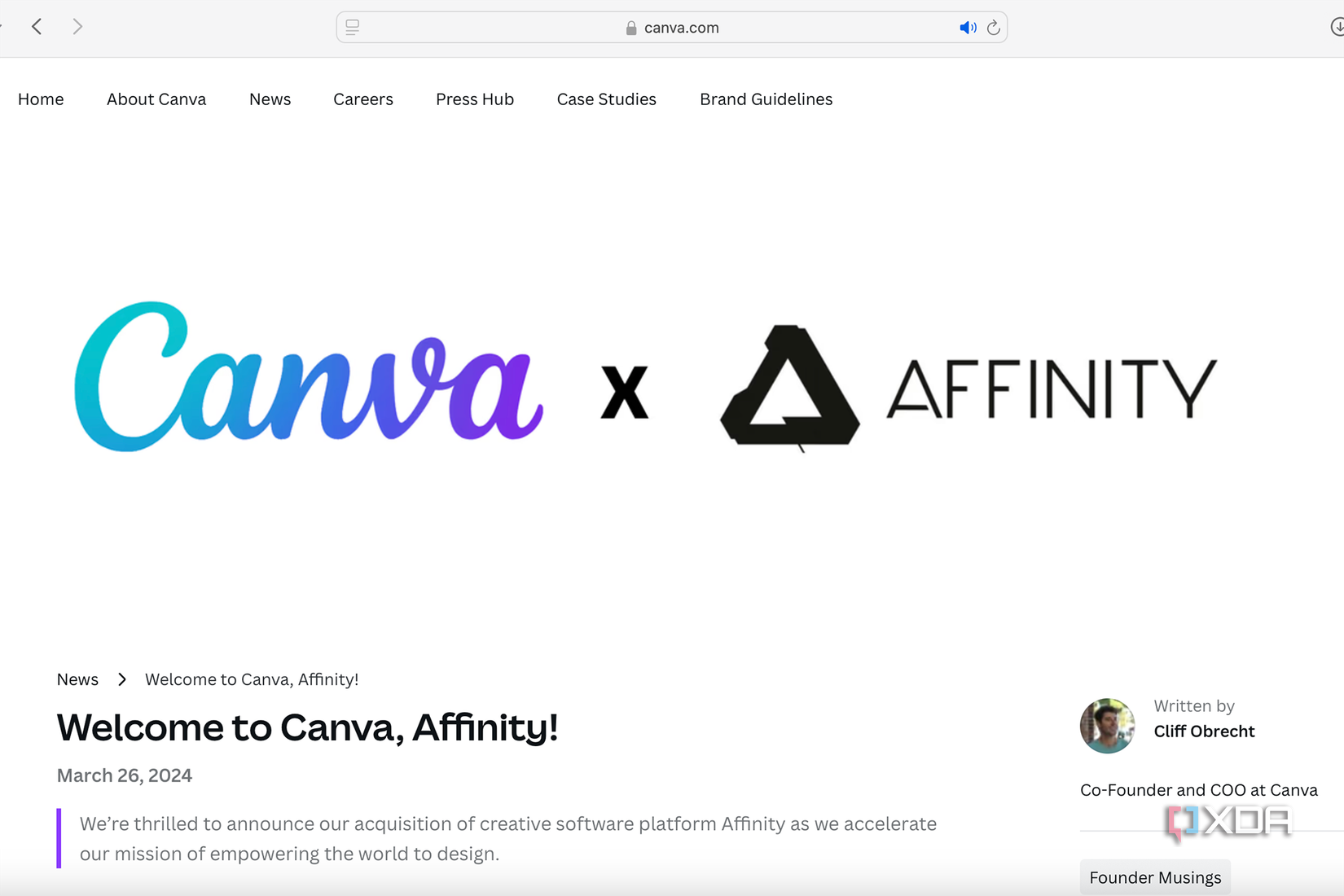Open the Reader view icon beside the URL
The width and height of the screenshot is (1344, 896).
pos(352,27)
